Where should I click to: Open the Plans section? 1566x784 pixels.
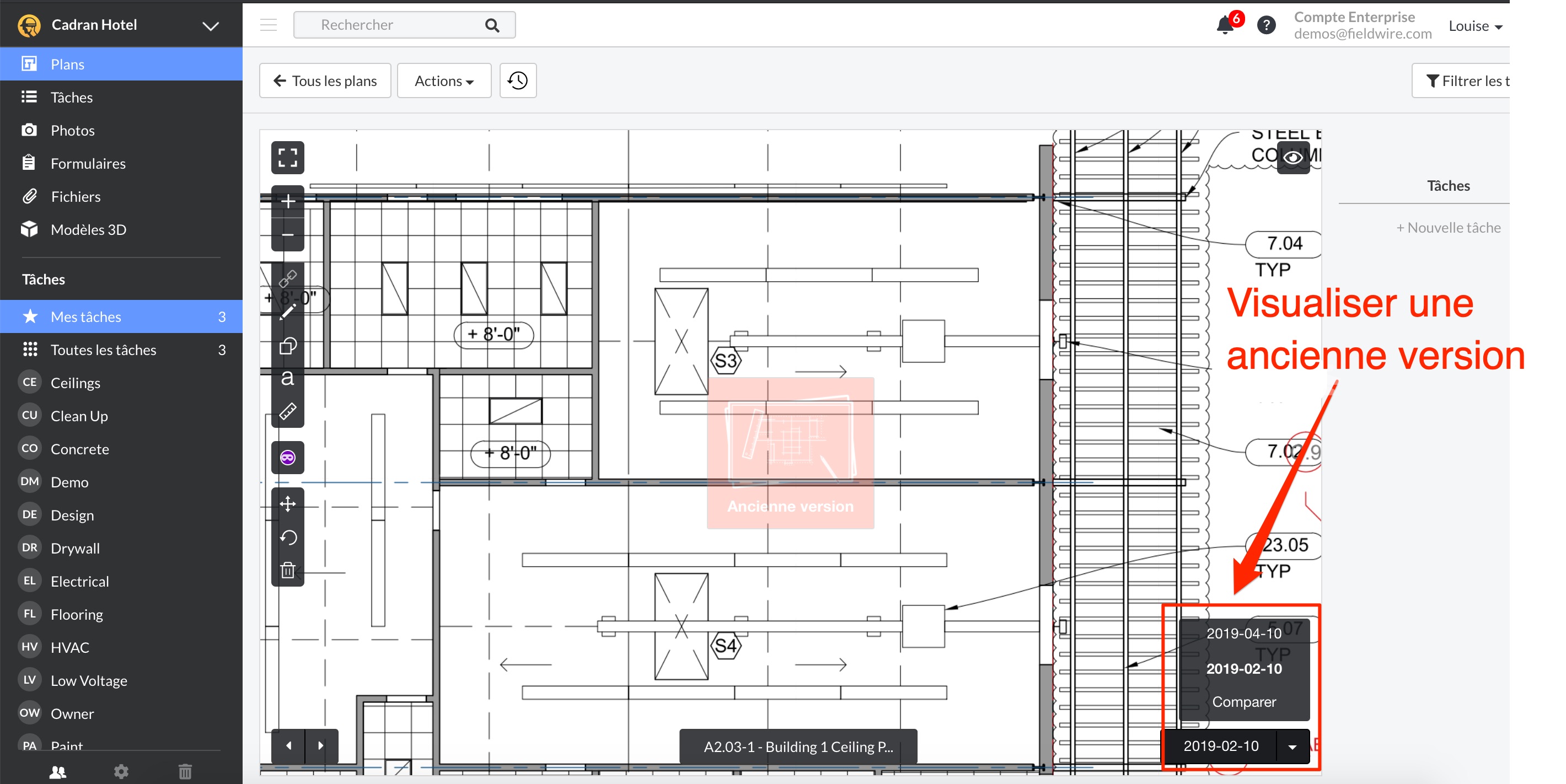tap(121, 64)
